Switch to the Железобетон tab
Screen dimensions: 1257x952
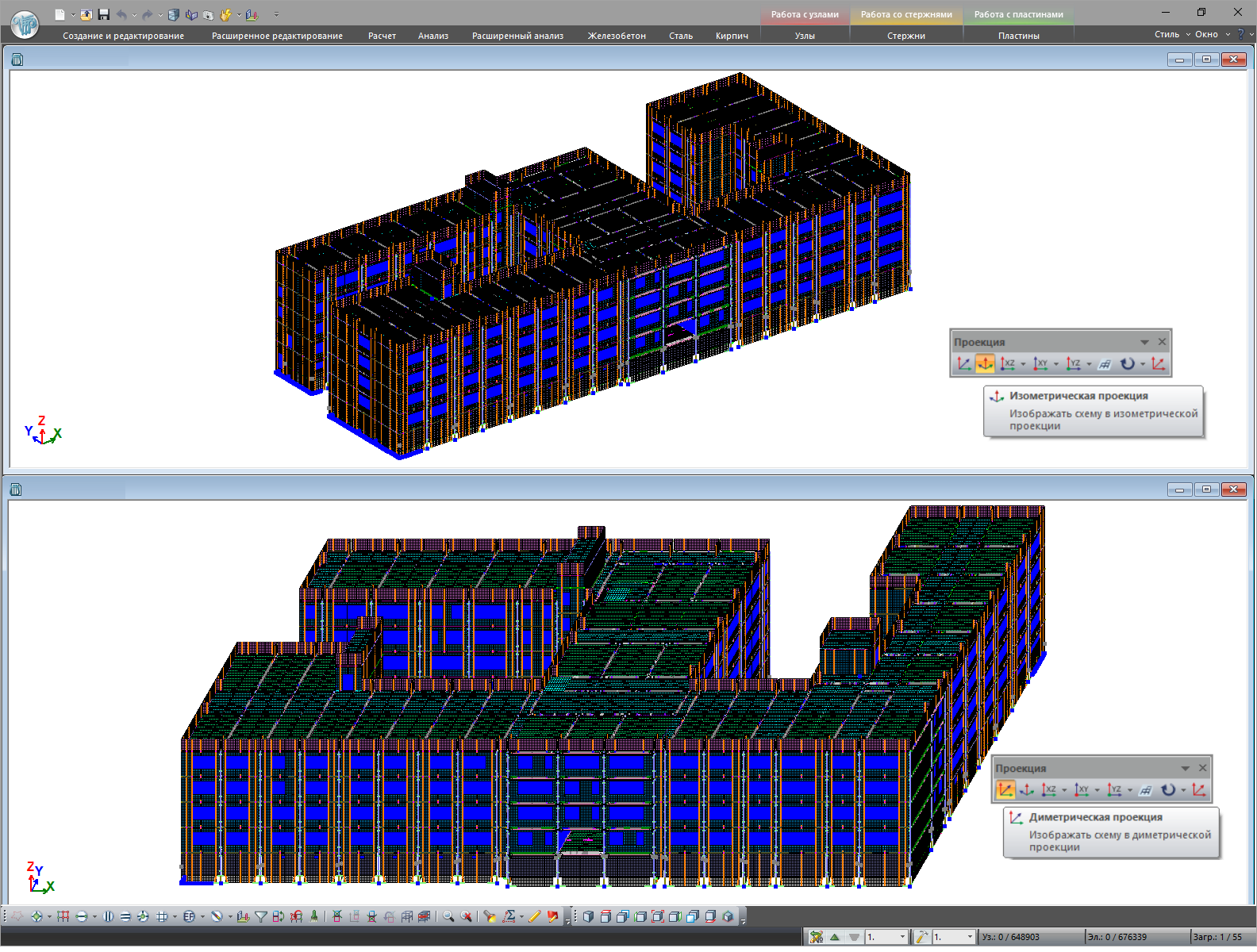click(617, 36)
